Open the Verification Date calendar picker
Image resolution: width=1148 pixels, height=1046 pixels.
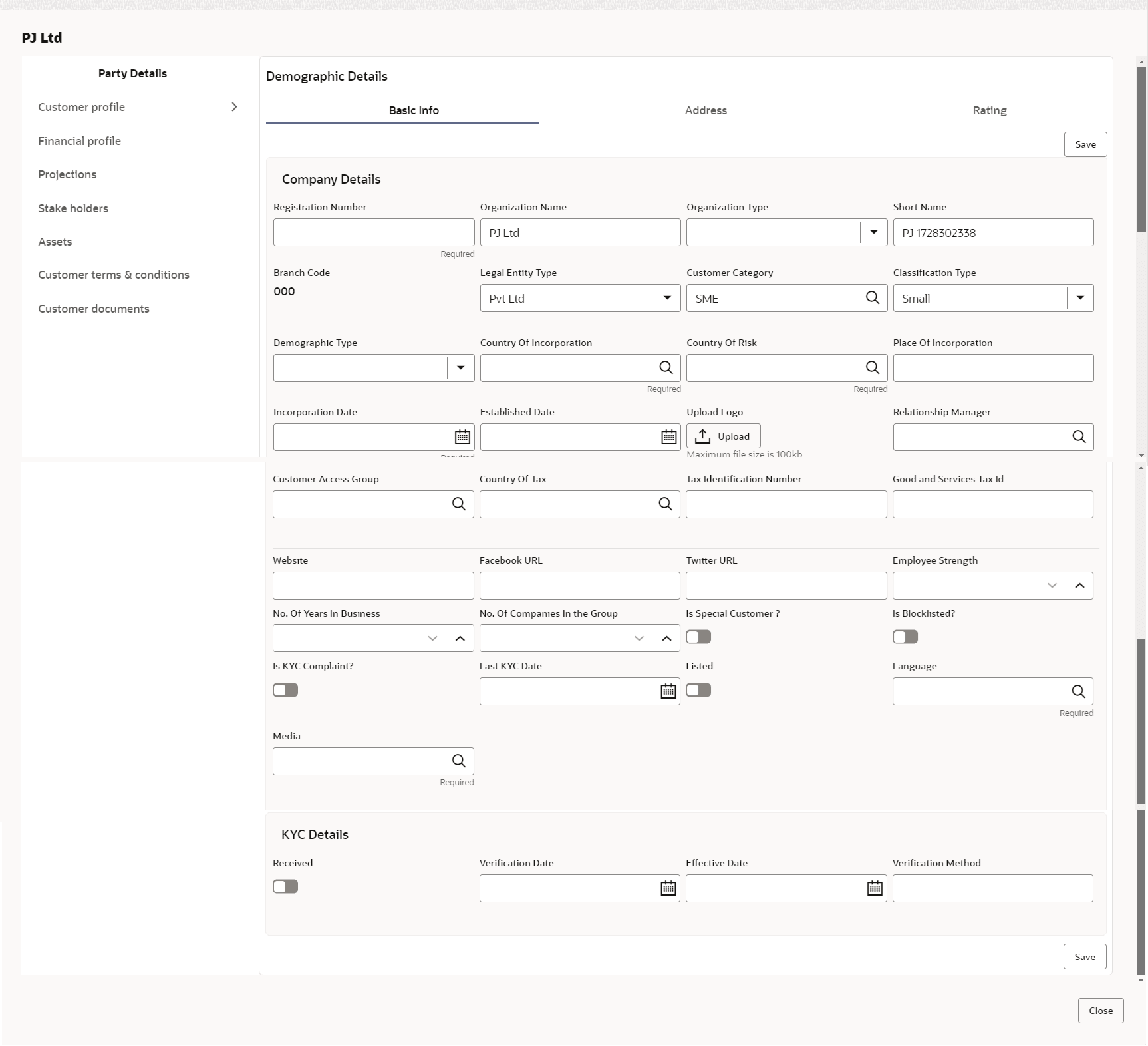click(668, 888)
